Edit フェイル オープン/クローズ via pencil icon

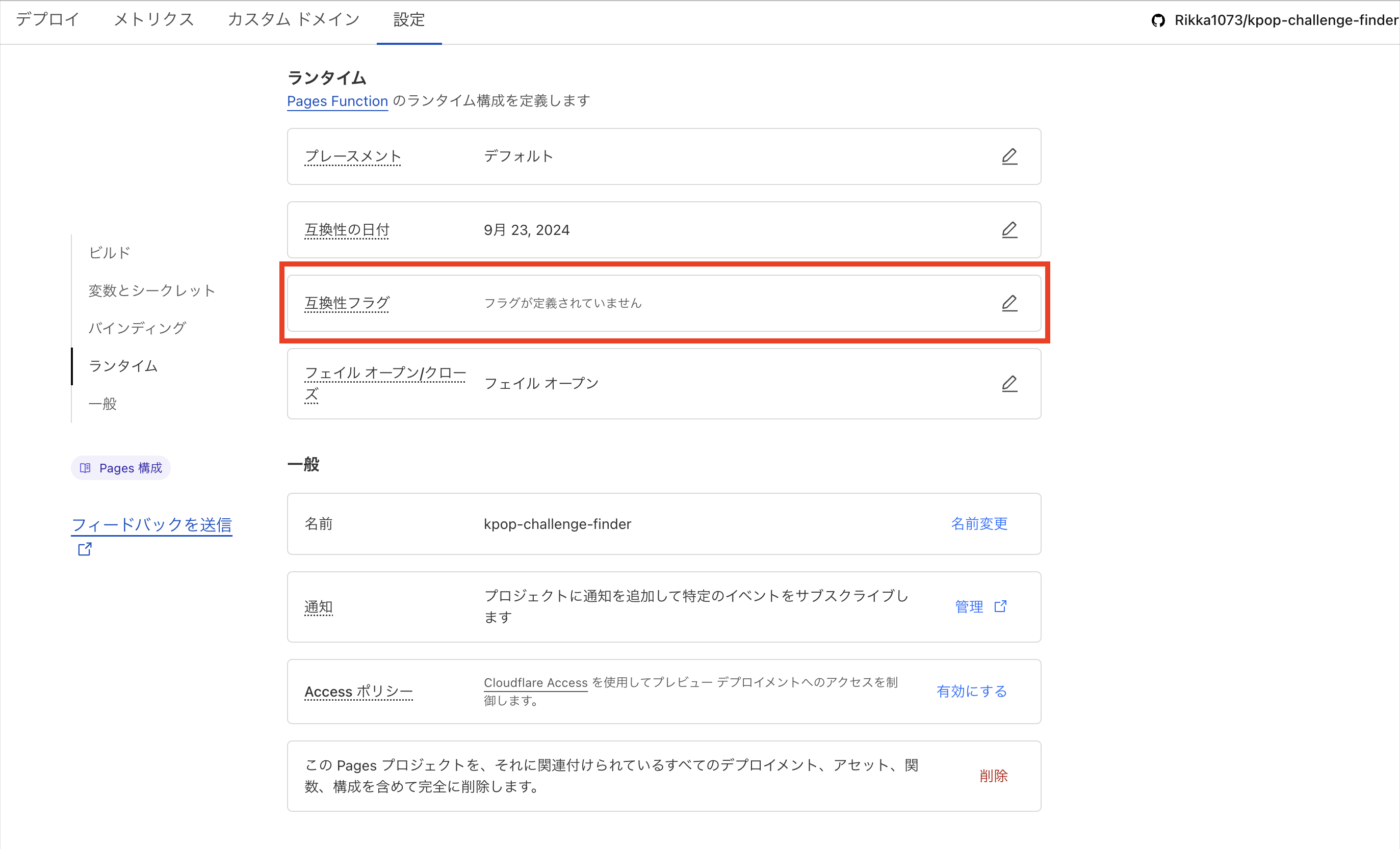pos(1009,383)
